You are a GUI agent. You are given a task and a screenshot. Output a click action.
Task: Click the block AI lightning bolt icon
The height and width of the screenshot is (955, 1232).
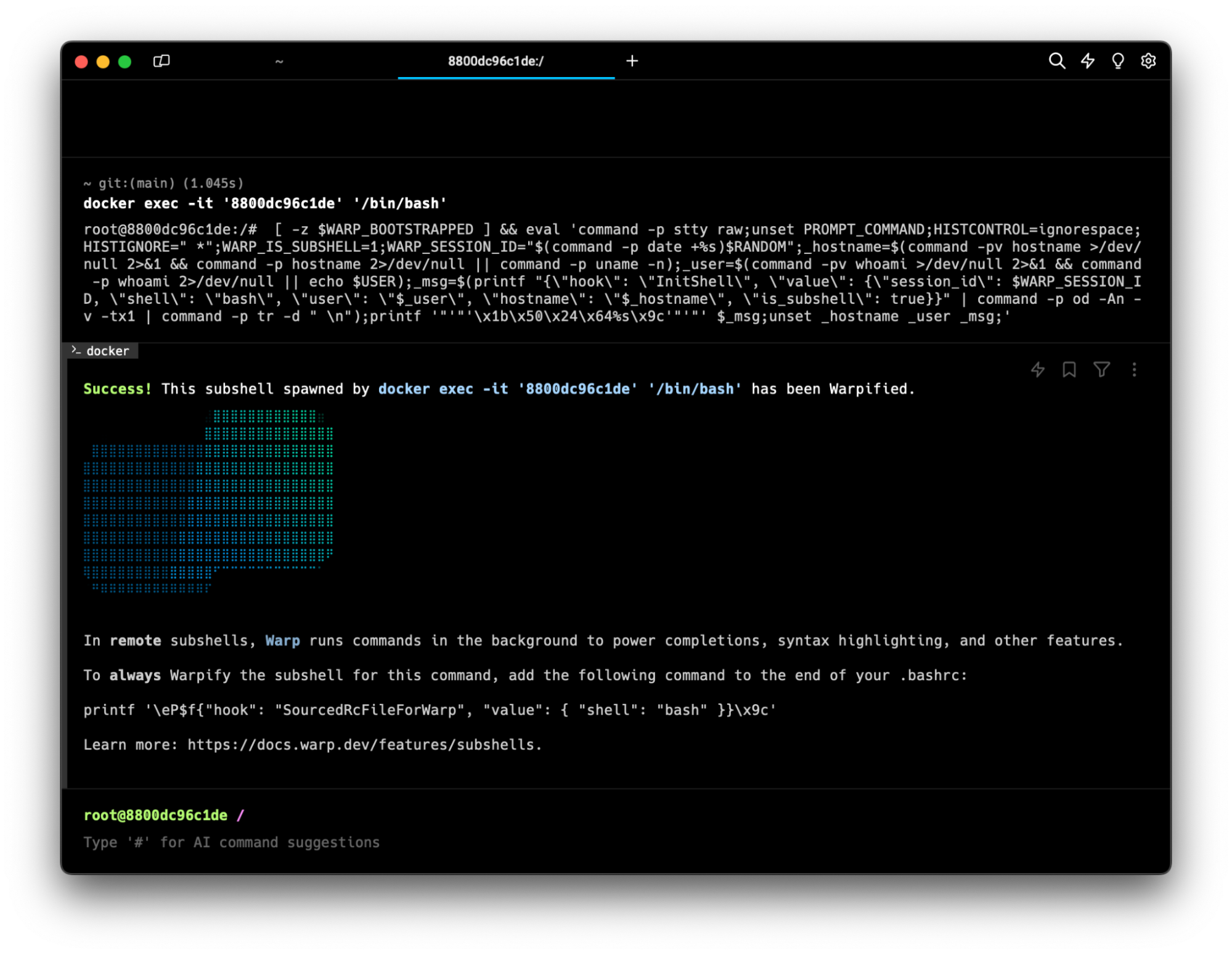pyautogui.click(x=1038, y=369)
